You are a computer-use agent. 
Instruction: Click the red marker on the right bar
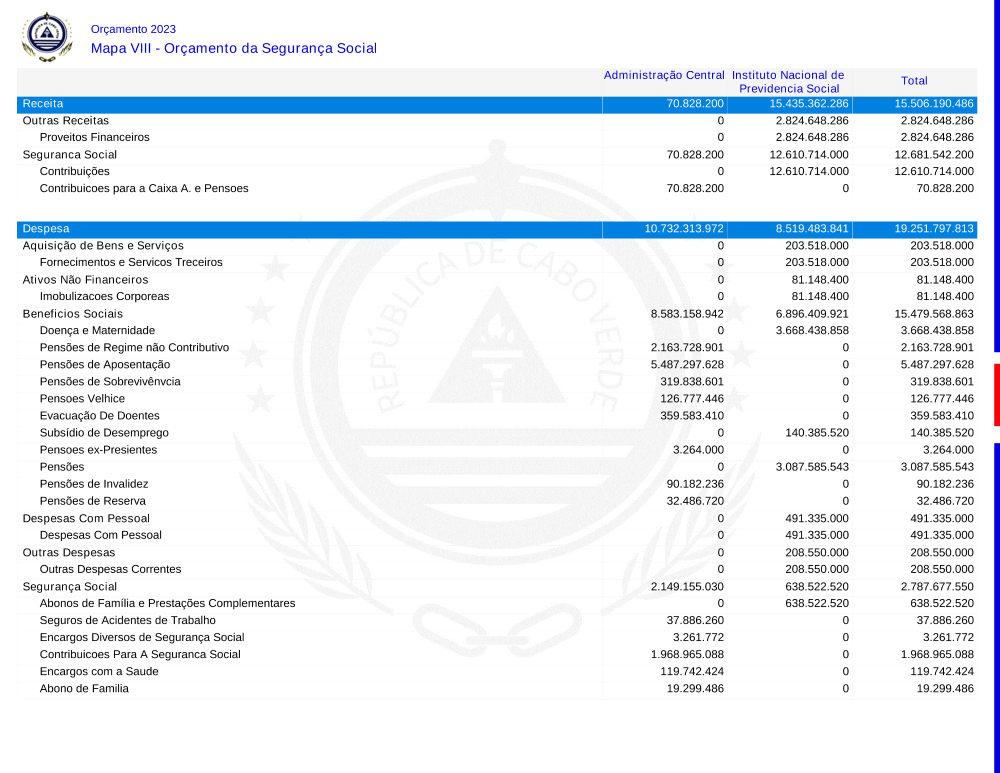tap(996, 395)
